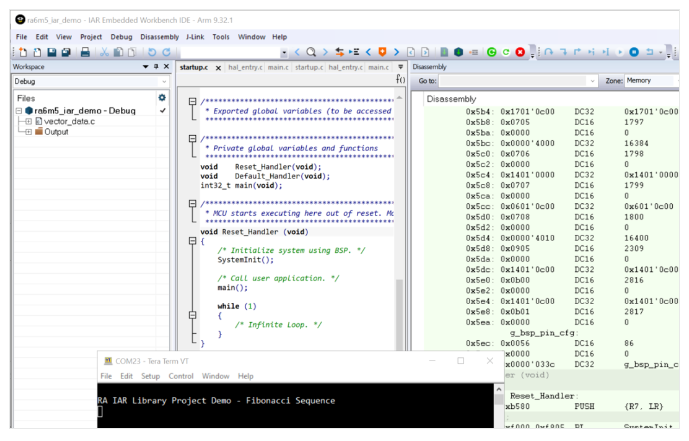Click the code editor vertical scrollbar thumb

pos(399,315)
